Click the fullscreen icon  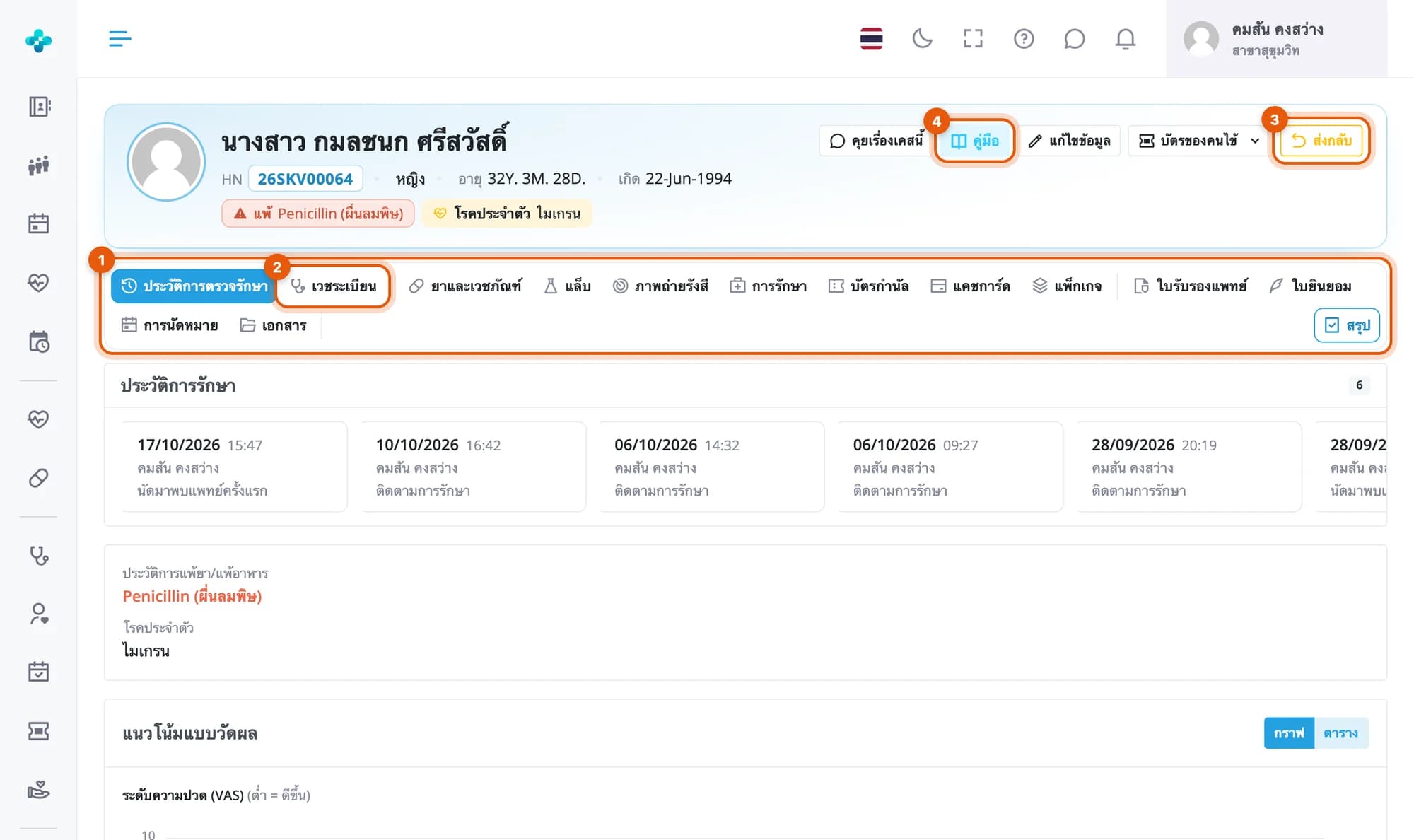tap(973, 39)
